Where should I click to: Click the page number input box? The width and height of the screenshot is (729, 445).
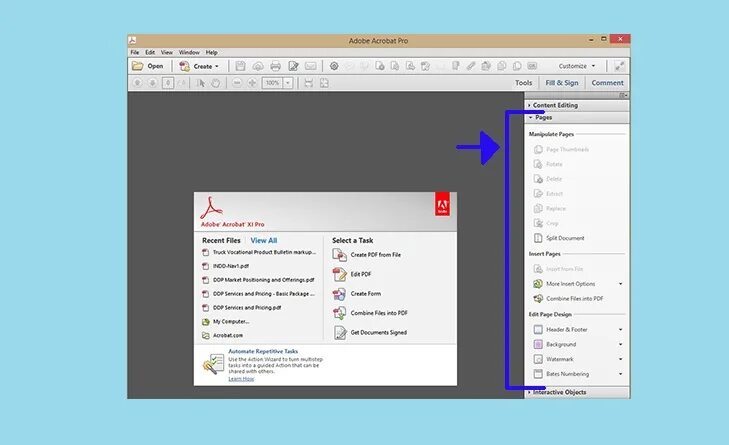coord(168,83)
